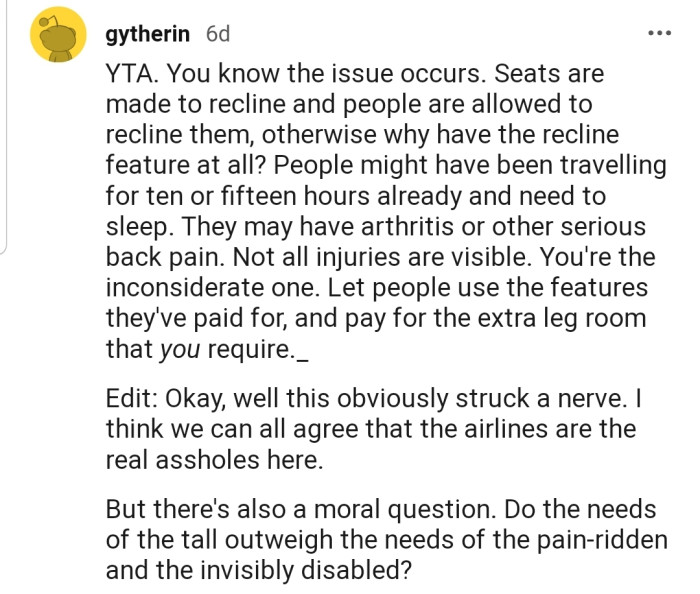Viewport: 700px width, 594px height.
Task: Click the 6d comment timestamp
Action: point(218,34)
